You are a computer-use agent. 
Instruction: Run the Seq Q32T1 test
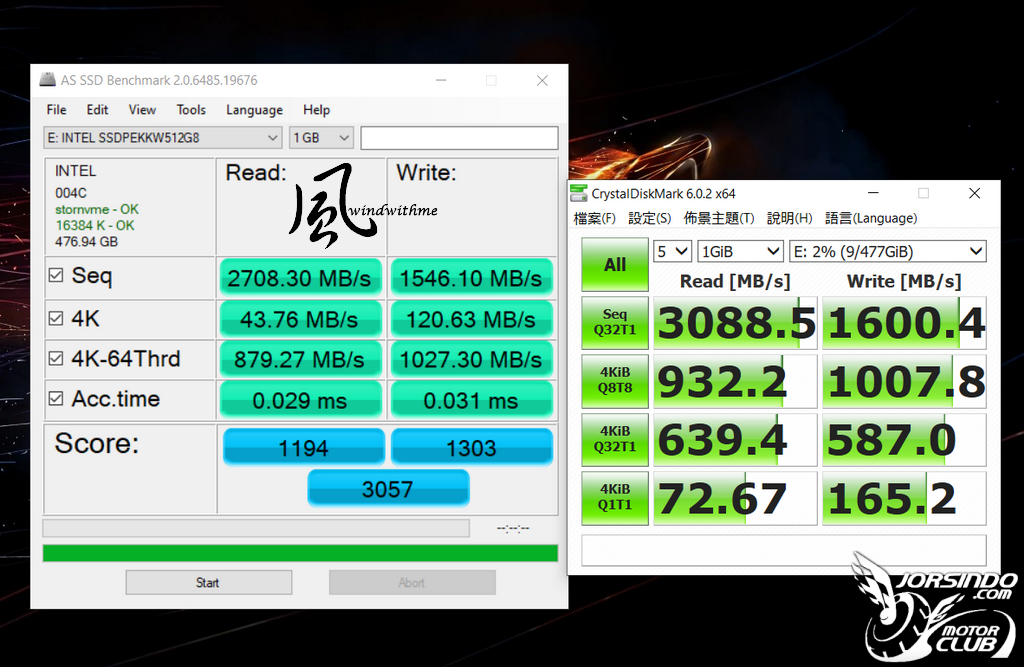click(x=615, y=323)
